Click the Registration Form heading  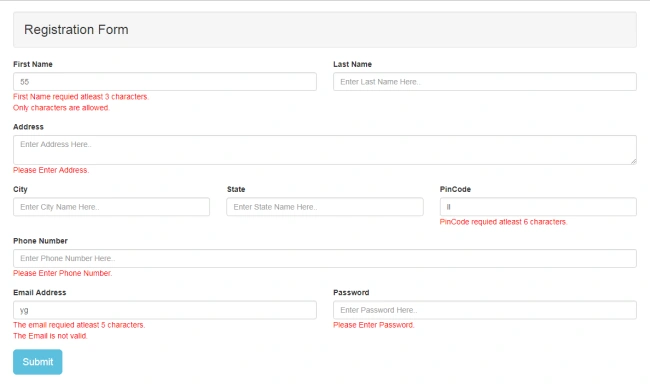[x=76, y=30]
